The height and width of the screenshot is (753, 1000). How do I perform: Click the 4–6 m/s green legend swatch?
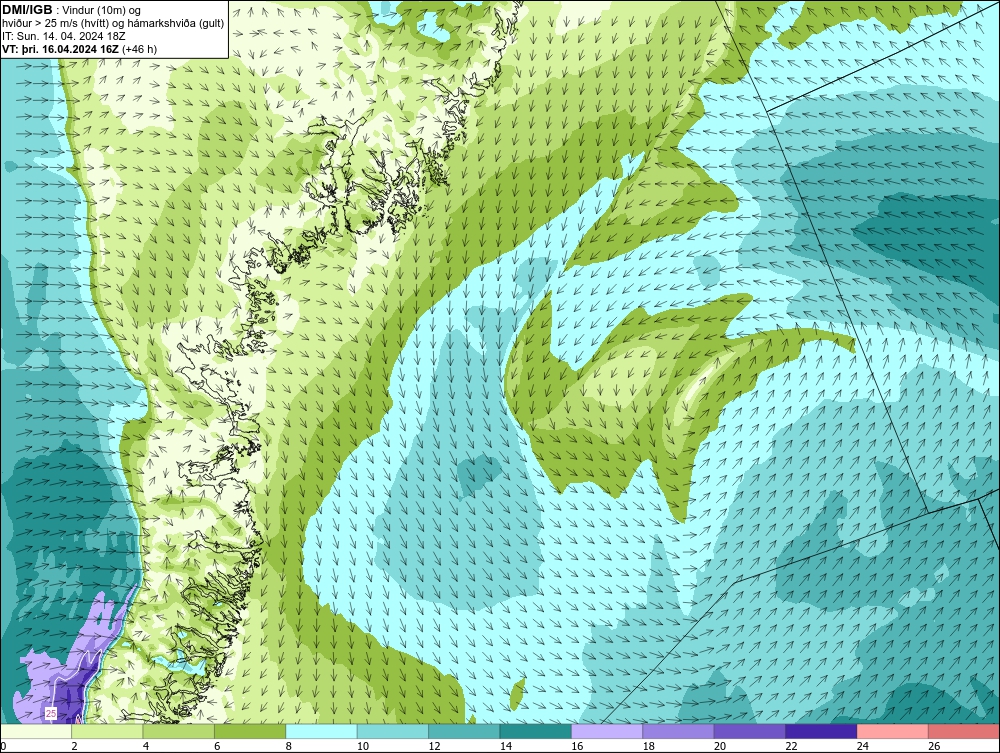pos(179,731)
